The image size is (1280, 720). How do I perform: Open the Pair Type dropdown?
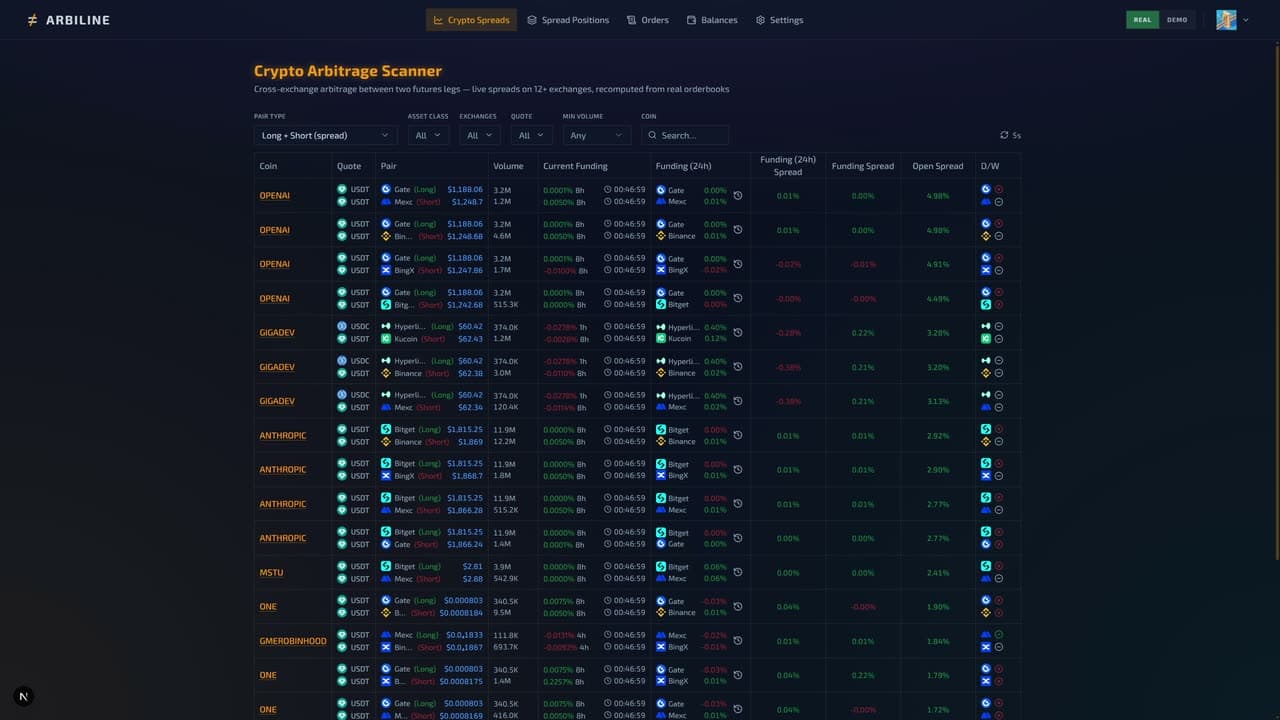[326, 135]
